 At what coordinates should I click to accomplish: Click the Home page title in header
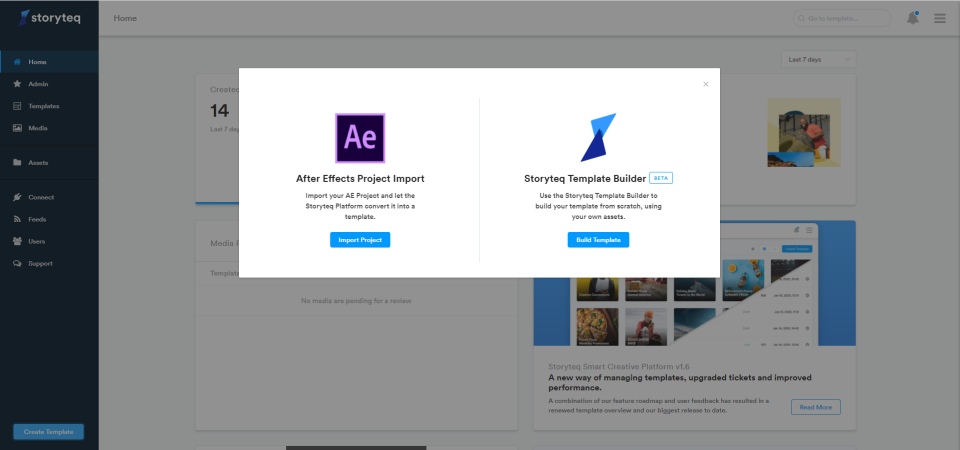[126, 18]
